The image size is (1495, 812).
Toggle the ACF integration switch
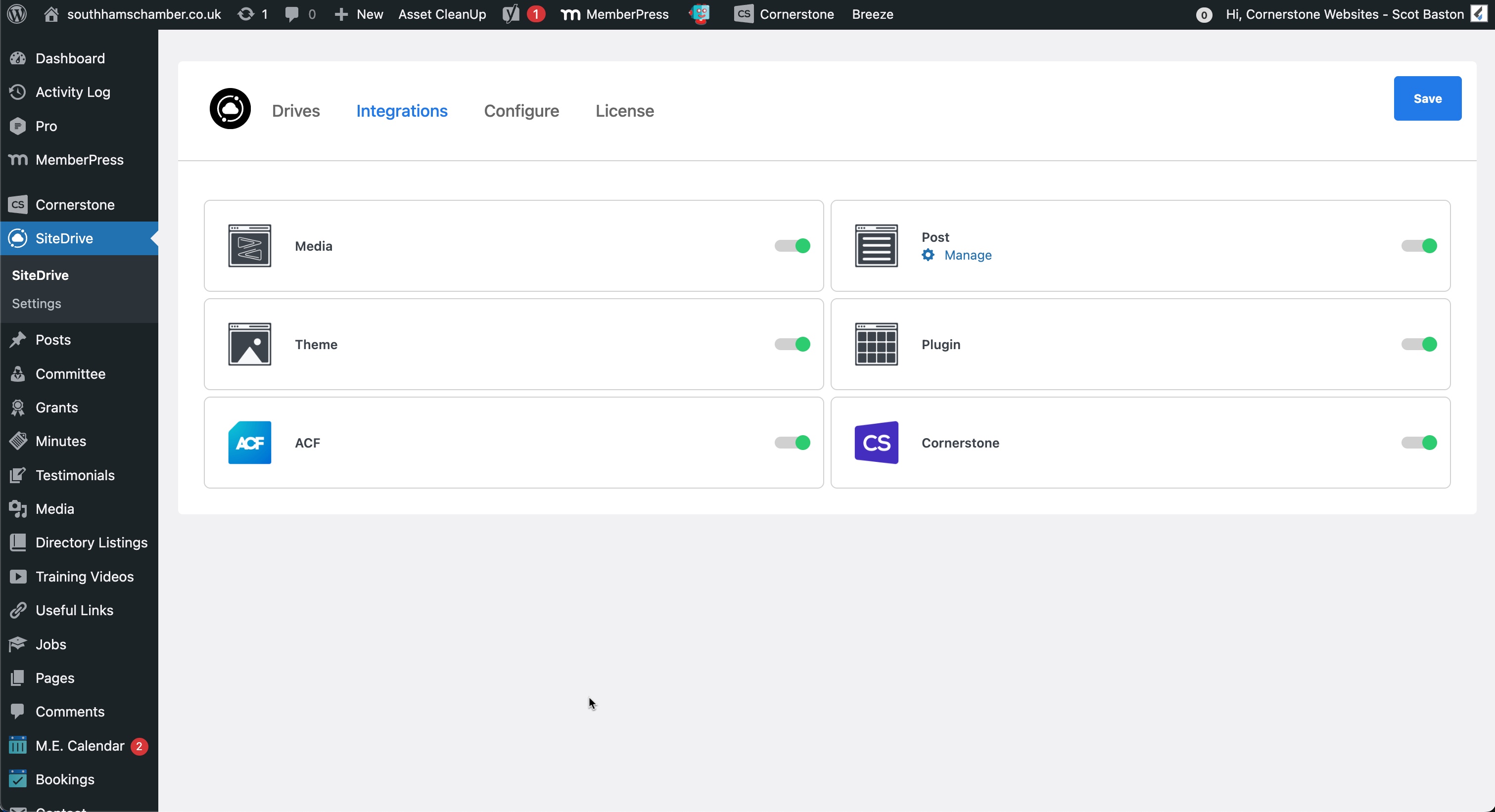[x=792, y=443]
